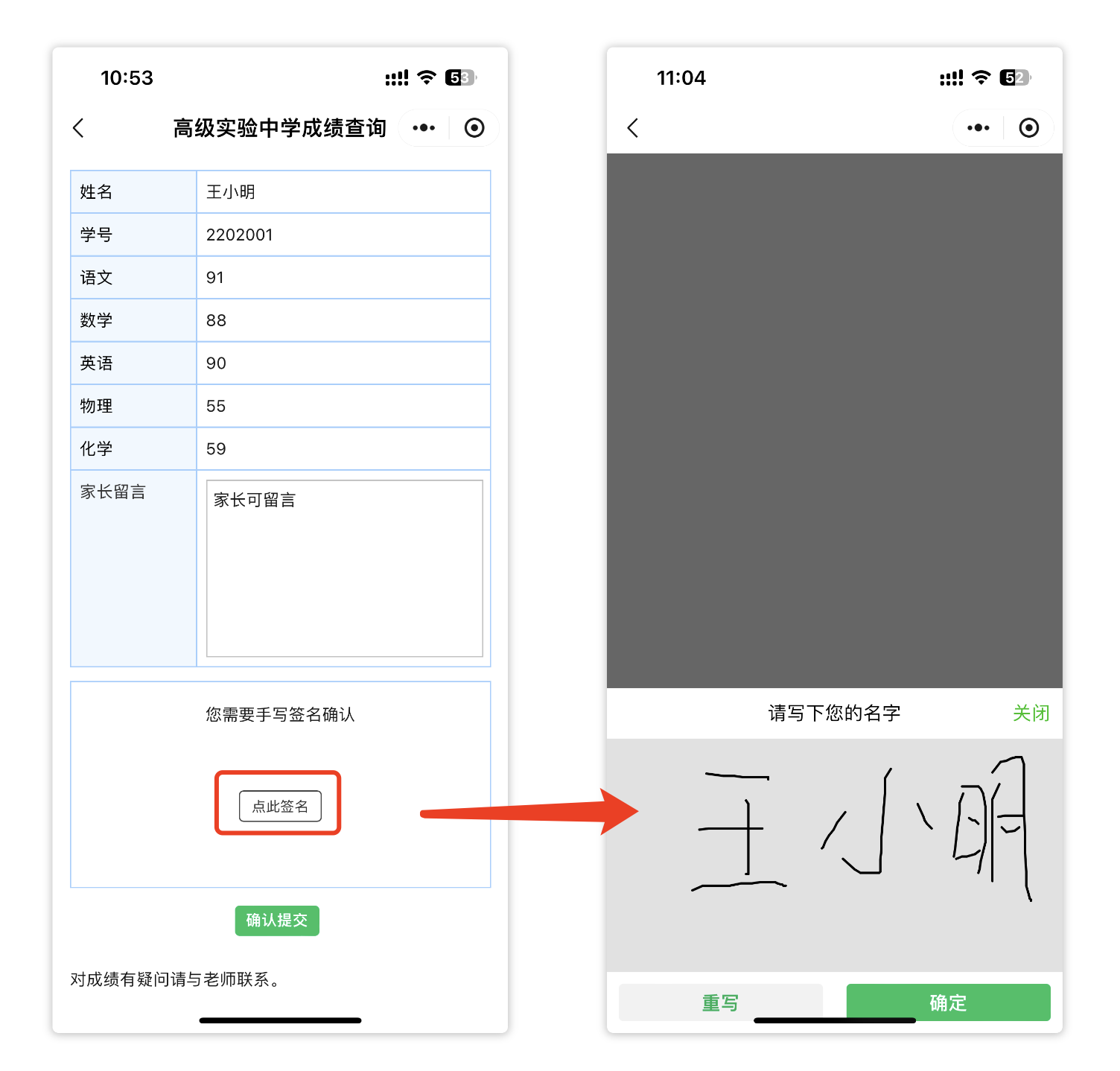Open the three-dot menu beside 高级实验中学成绩查询
This screenshot has width=1120, height=1071.
tap(424, 128)
